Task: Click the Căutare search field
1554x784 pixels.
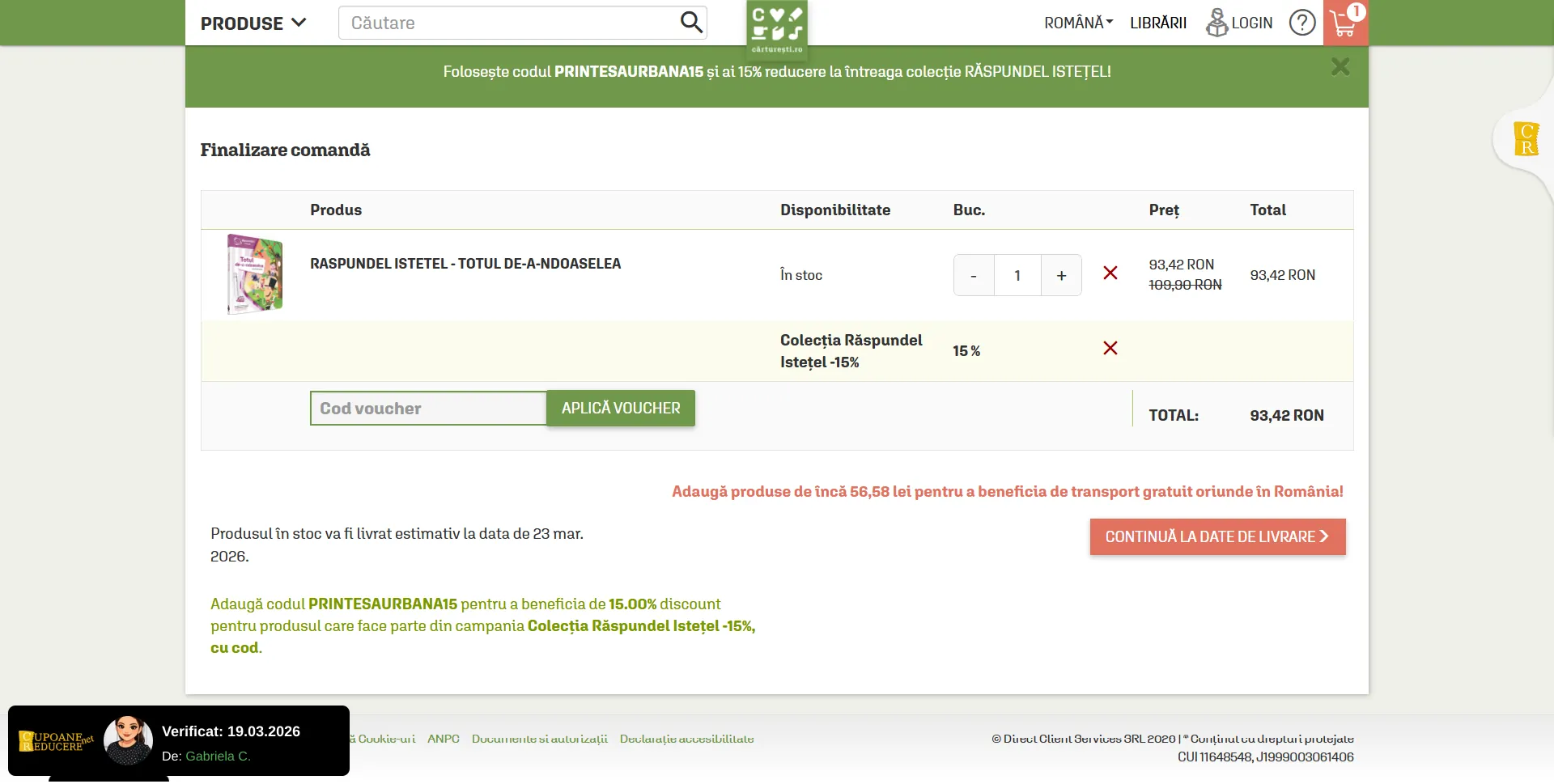Action: click(510, 23)
